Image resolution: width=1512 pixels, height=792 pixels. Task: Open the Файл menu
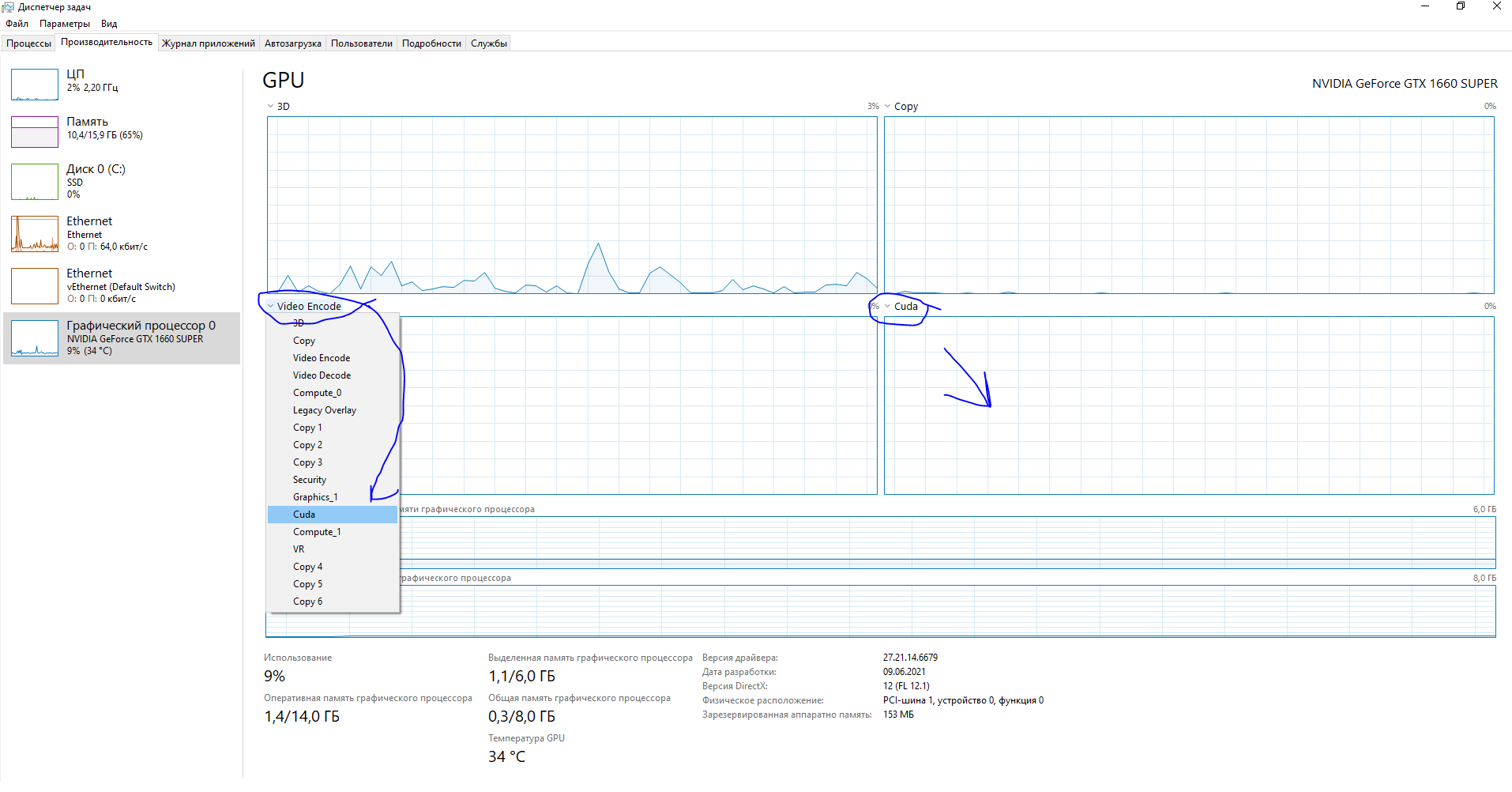15,23
